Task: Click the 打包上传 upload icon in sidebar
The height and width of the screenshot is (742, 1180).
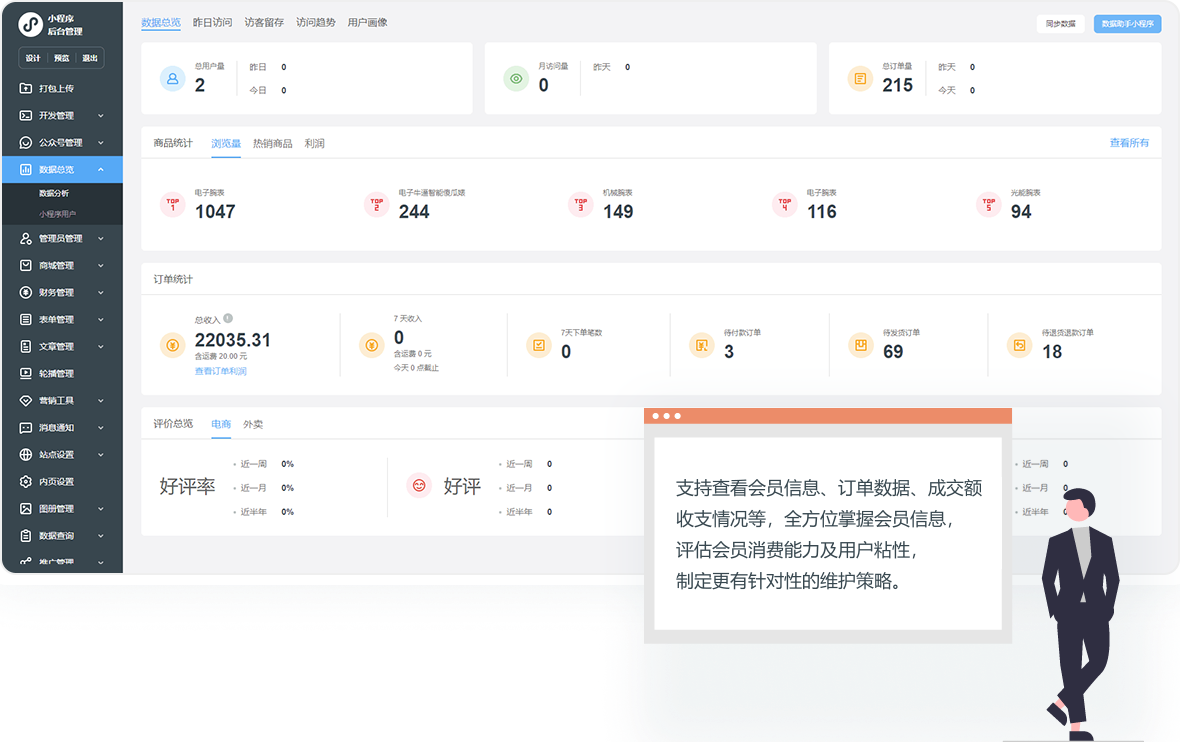Action: [27, 89]
